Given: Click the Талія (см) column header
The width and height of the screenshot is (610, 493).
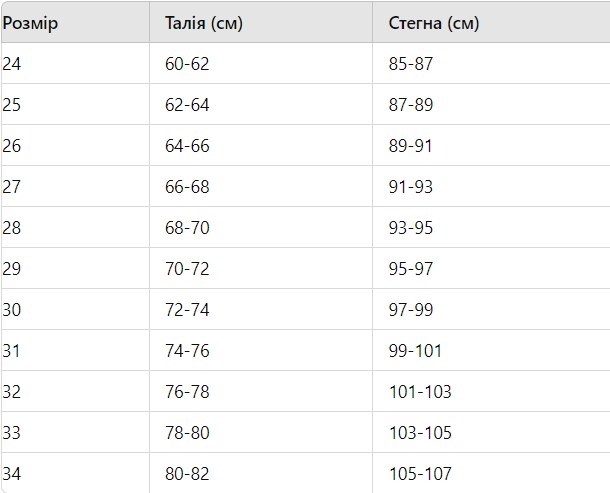Looking at the screenshot, I should tap(204, 23).
